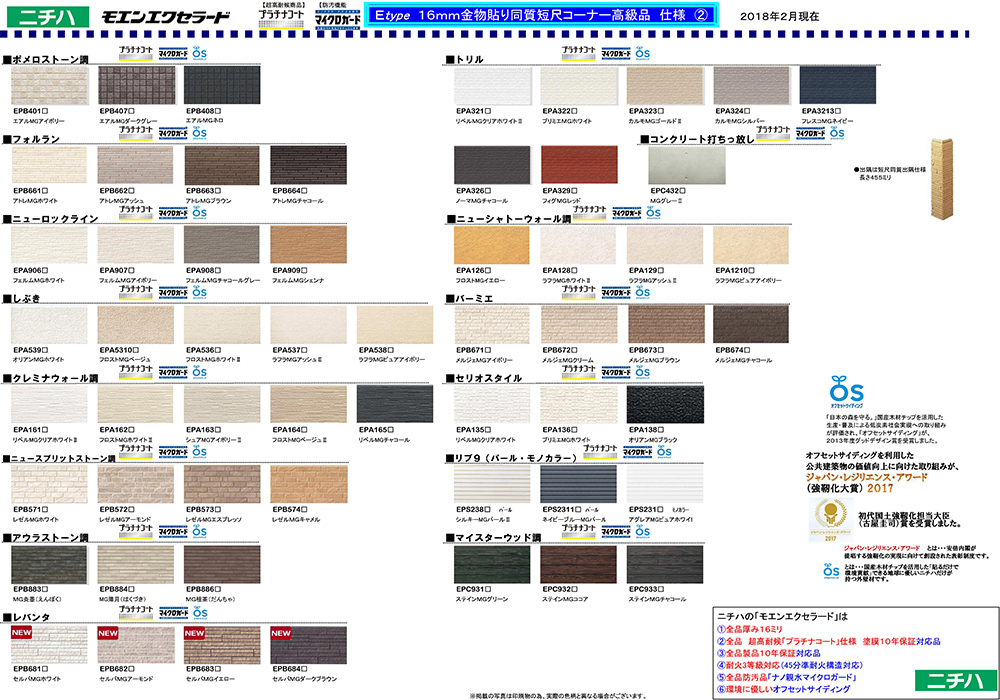Select the EPB664 charcoal brick swatch
This screenshot has height=700, width=1000.
click(309, 165)
